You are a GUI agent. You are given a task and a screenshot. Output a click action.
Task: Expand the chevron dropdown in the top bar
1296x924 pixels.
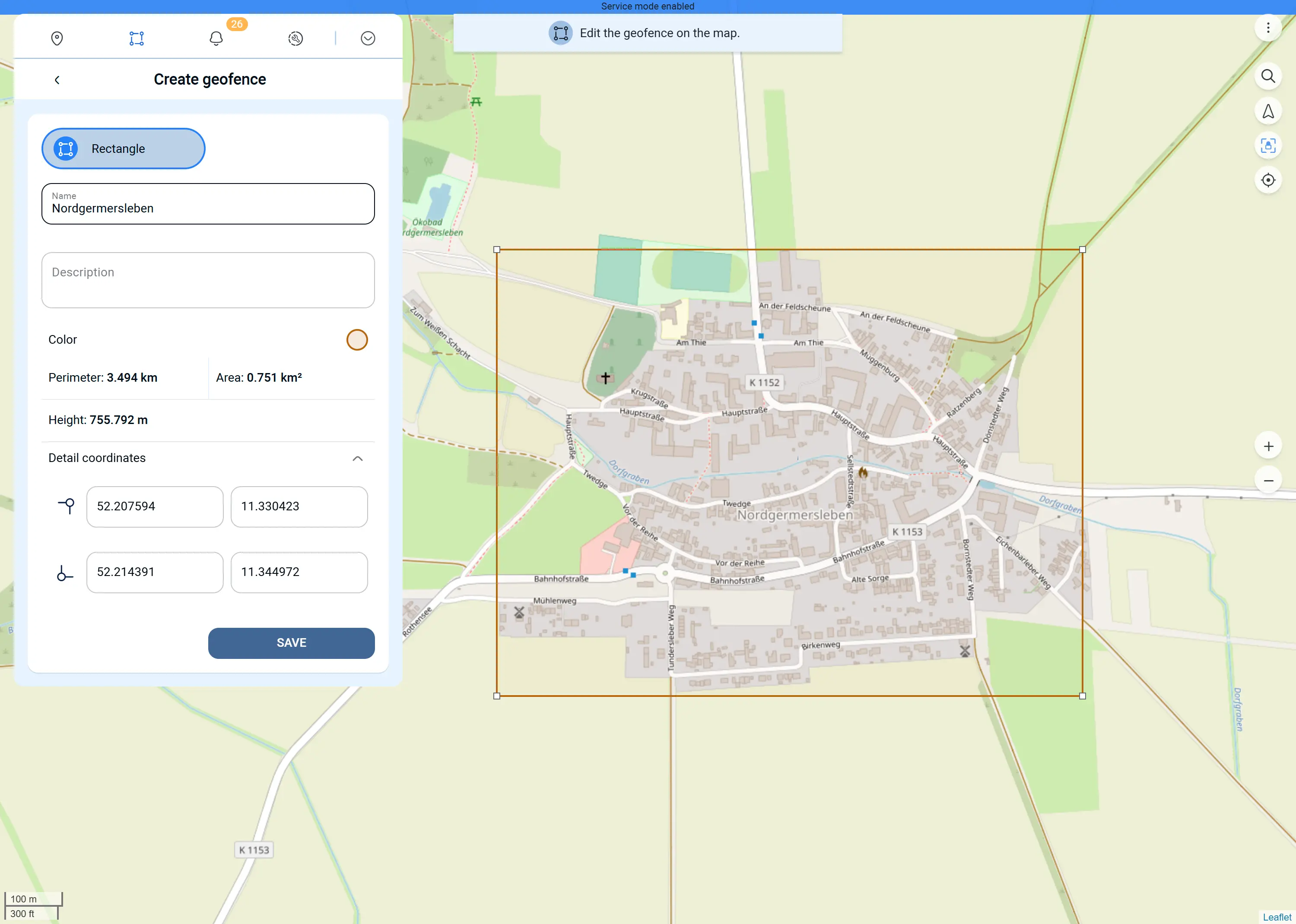coord(368,38)
